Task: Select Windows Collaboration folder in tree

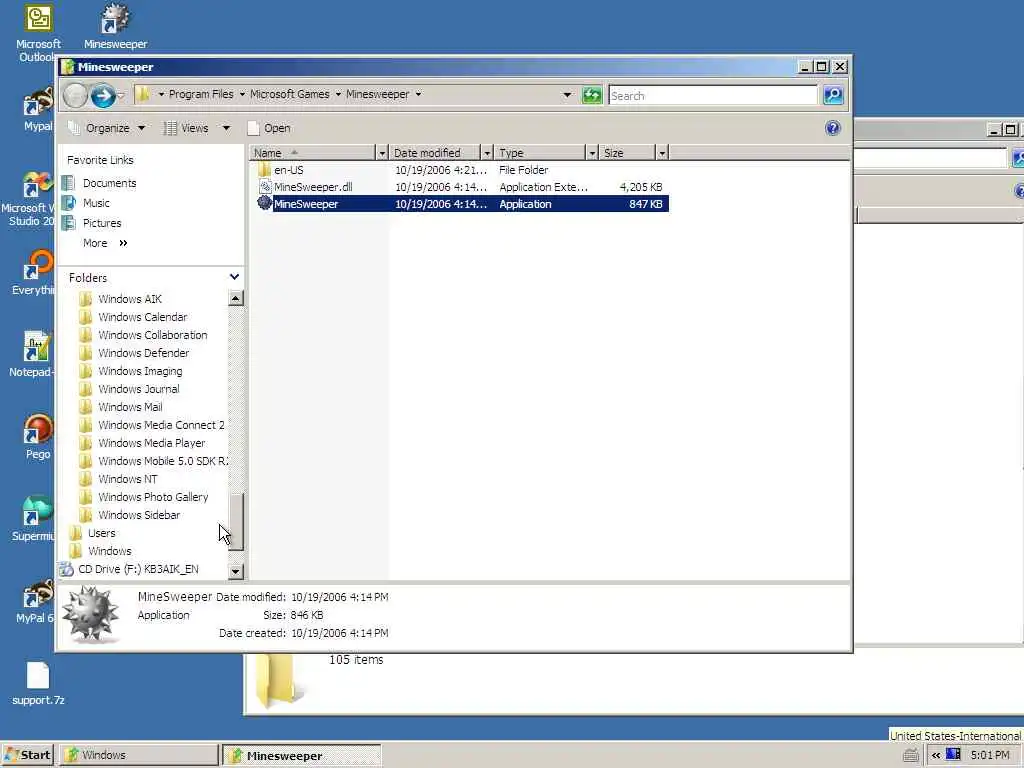Action: 152,335
